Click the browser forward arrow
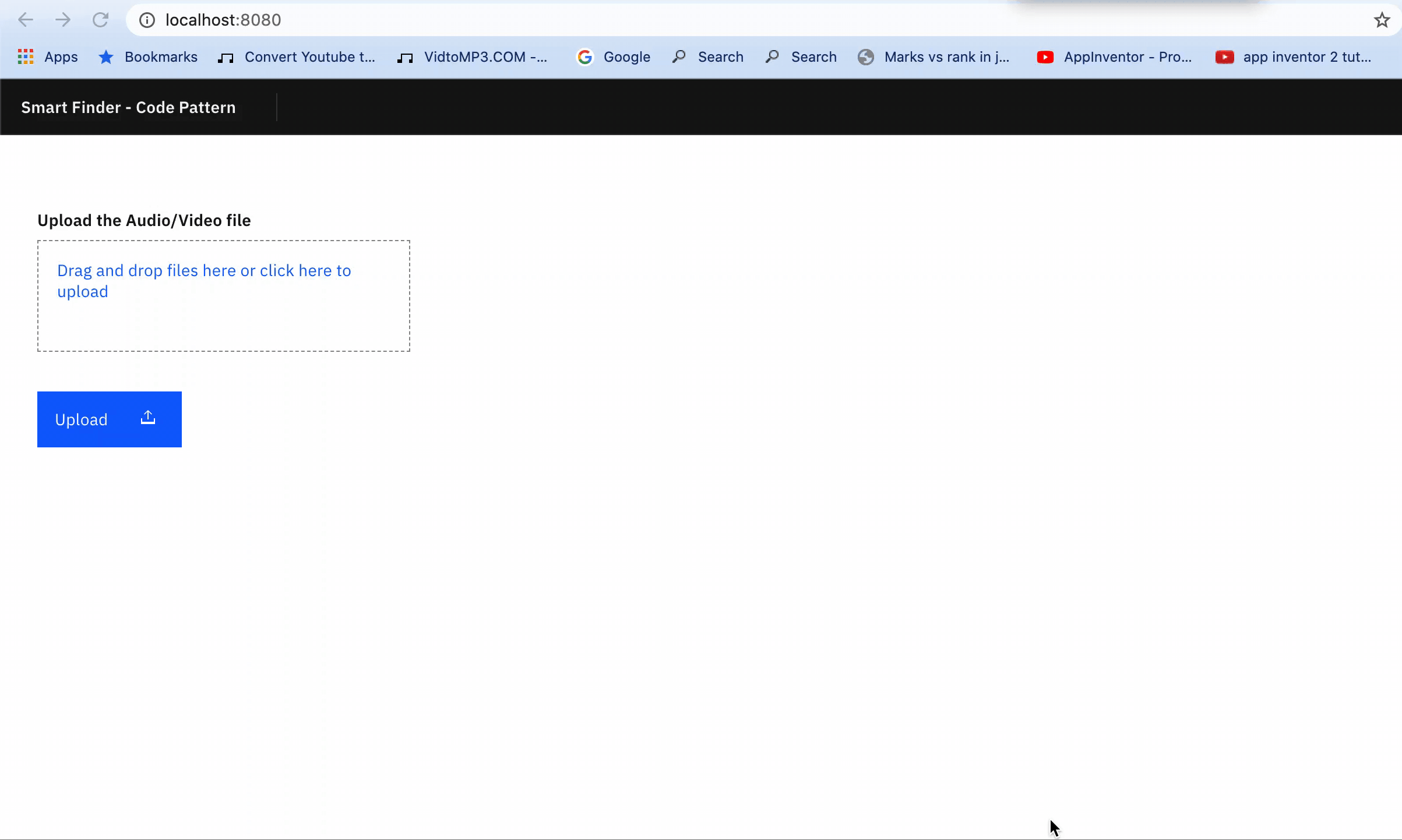Image resolution: width=1402 pixels, height=840 pixels. 63,20
